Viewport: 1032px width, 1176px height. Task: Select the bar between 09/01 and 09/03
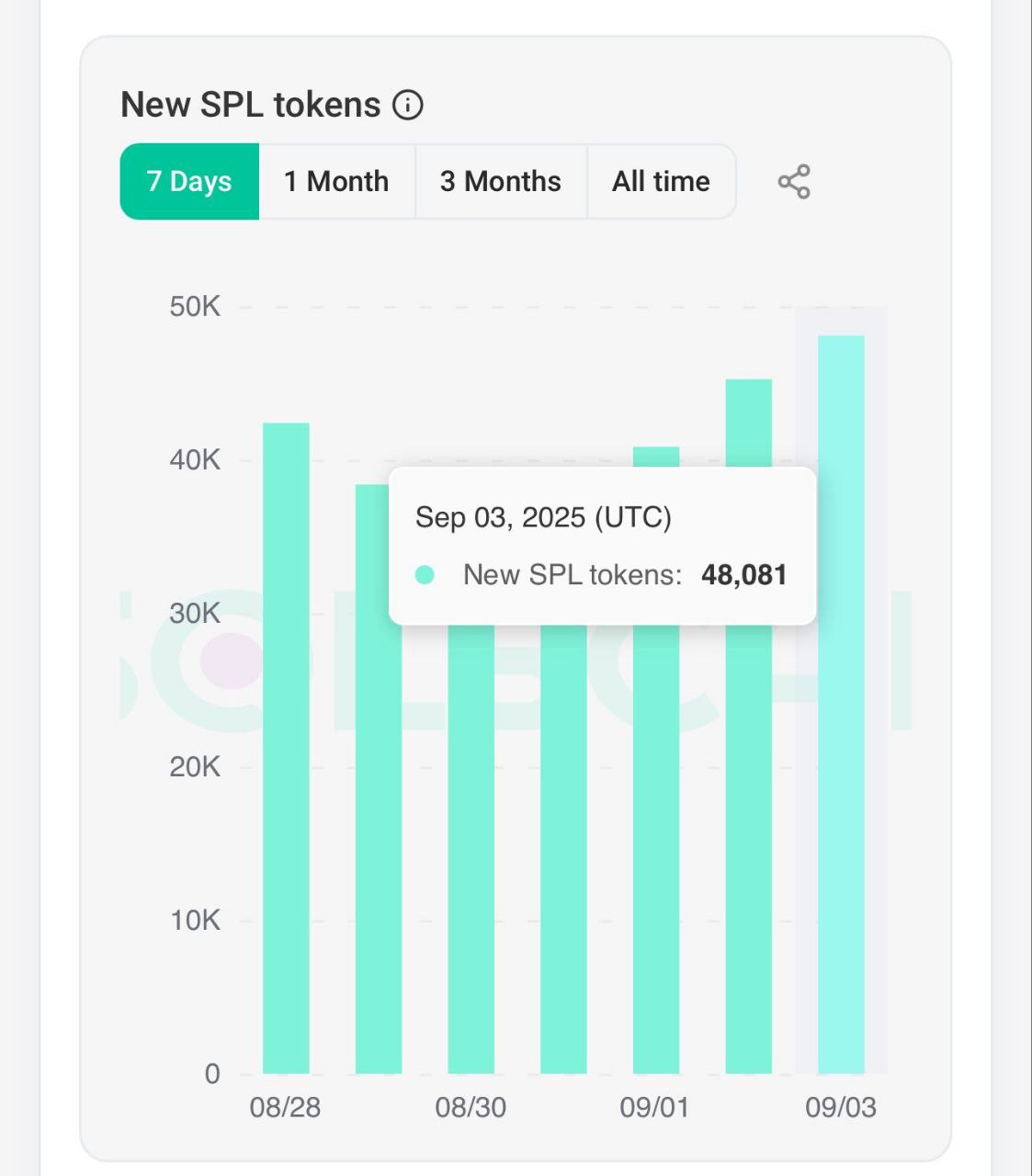tap(749, 827)
